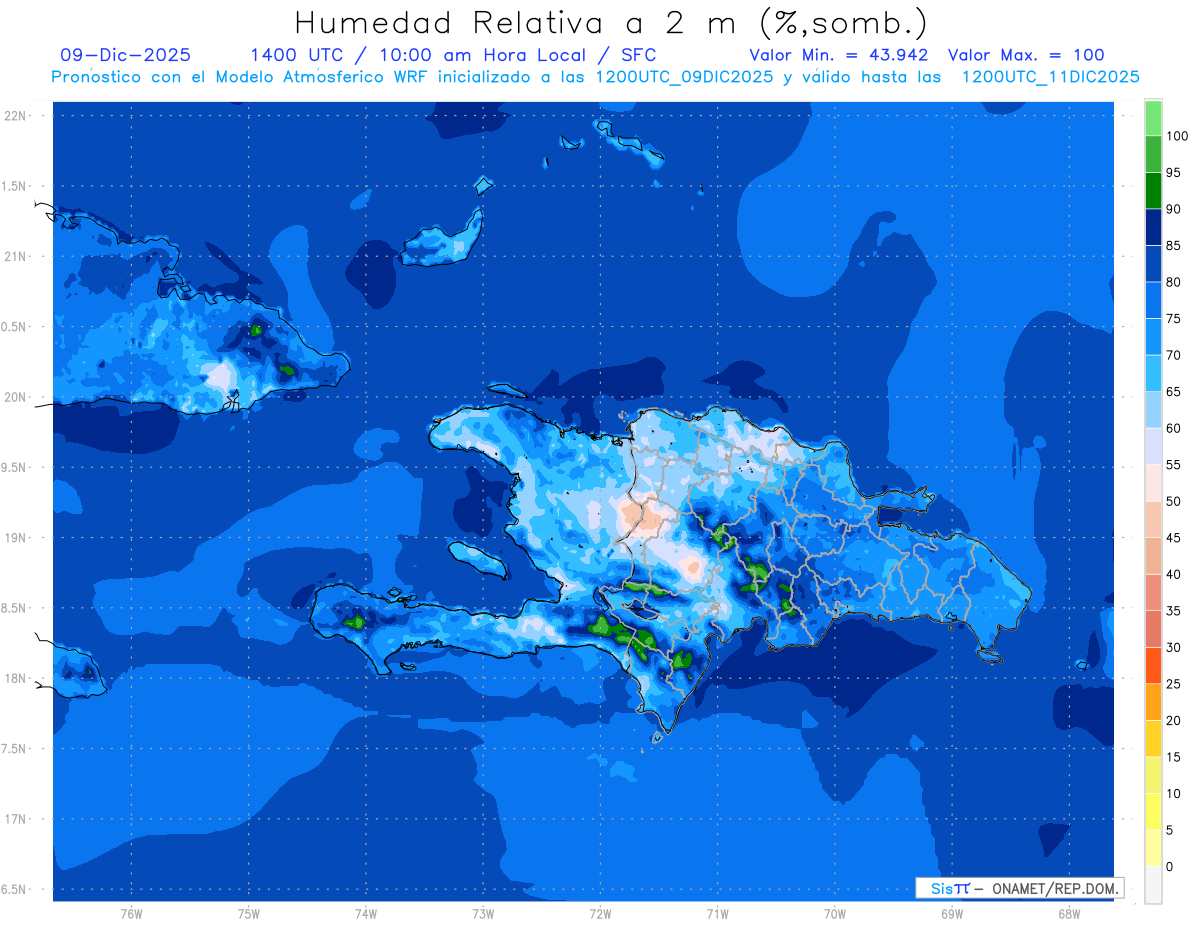
Task: Click the colorbar label '30'
Action: 1174,647
